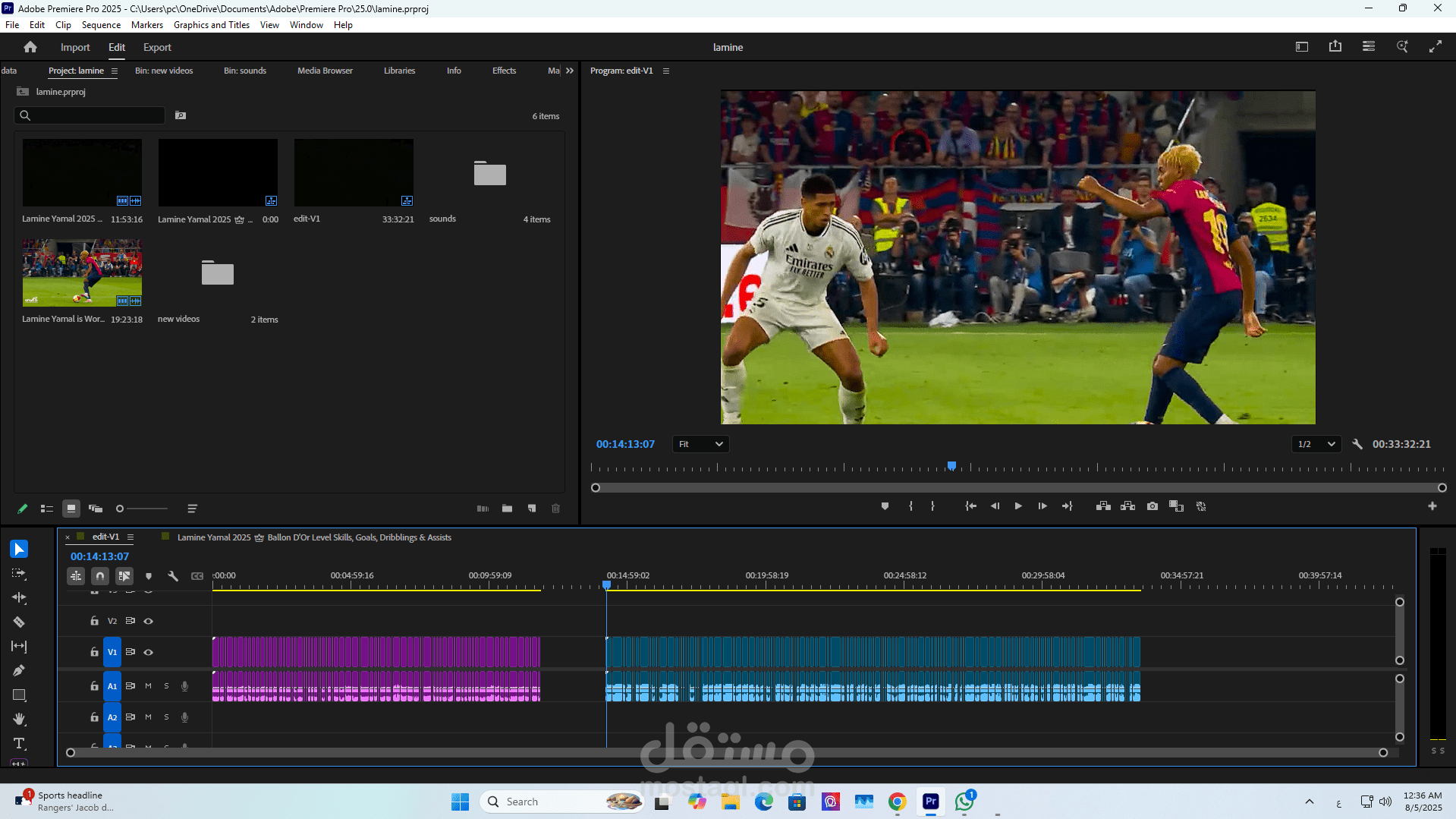Hide V2 track output eye
The width and height of the screenshot is (1456, 819).
click(149, 621)
